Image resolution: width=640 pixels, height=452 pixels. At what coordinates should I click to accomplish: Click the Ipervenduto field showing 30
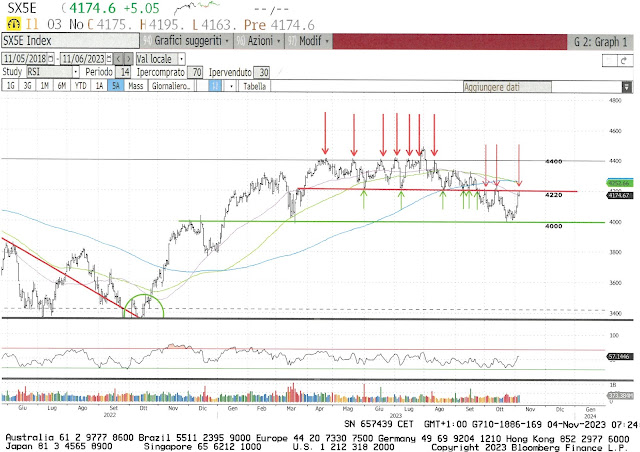262,72
